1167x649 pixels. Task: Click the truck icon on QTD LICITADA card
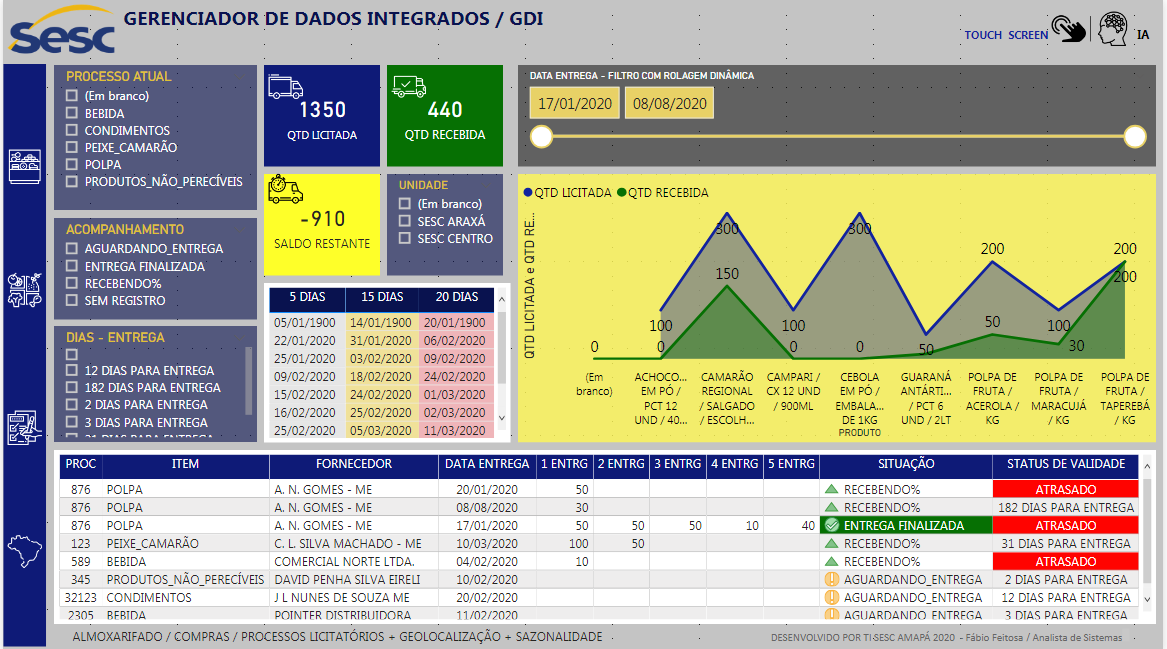(x=285, y=86)
